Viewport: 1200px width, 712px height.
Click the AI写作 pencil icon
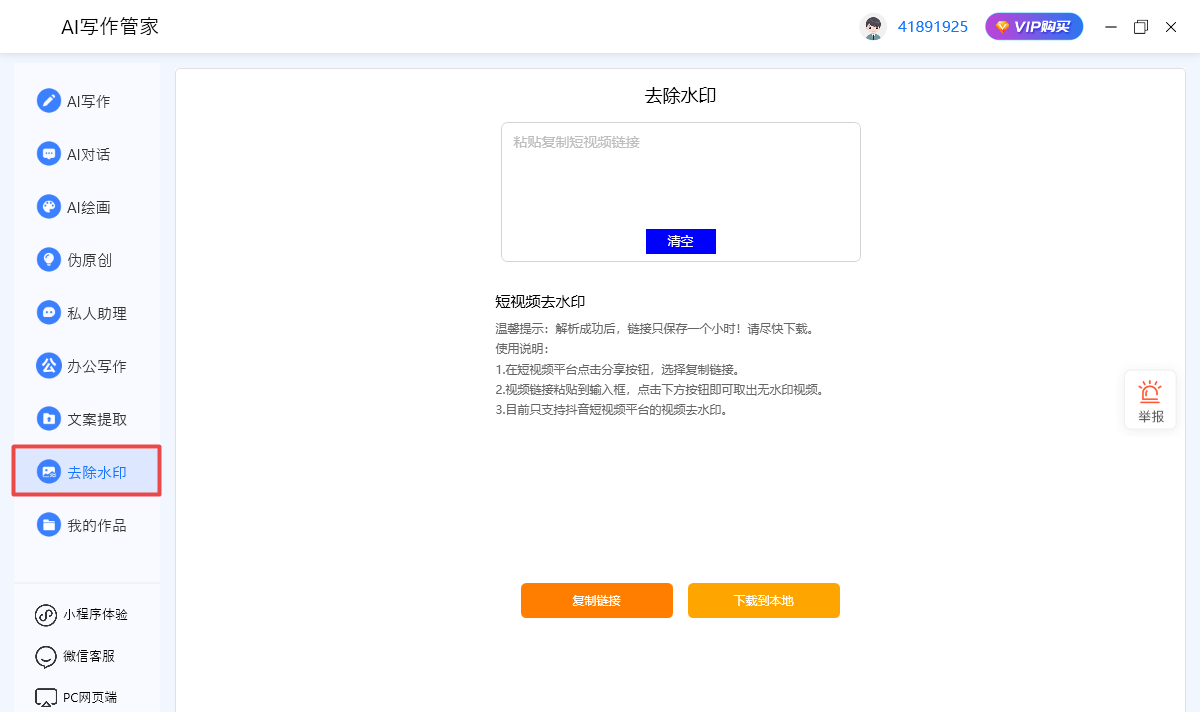click(48, 101)
